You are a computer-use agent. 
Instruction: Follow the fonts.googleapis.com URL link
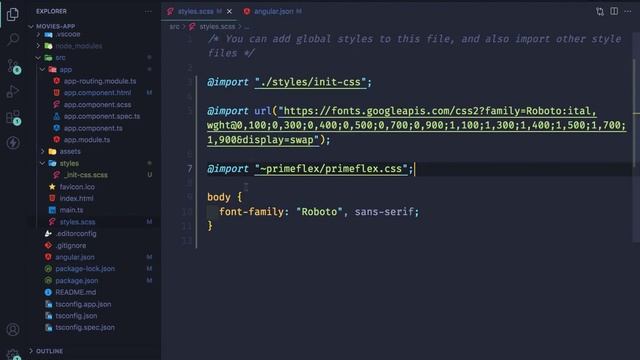click(416, 125)
